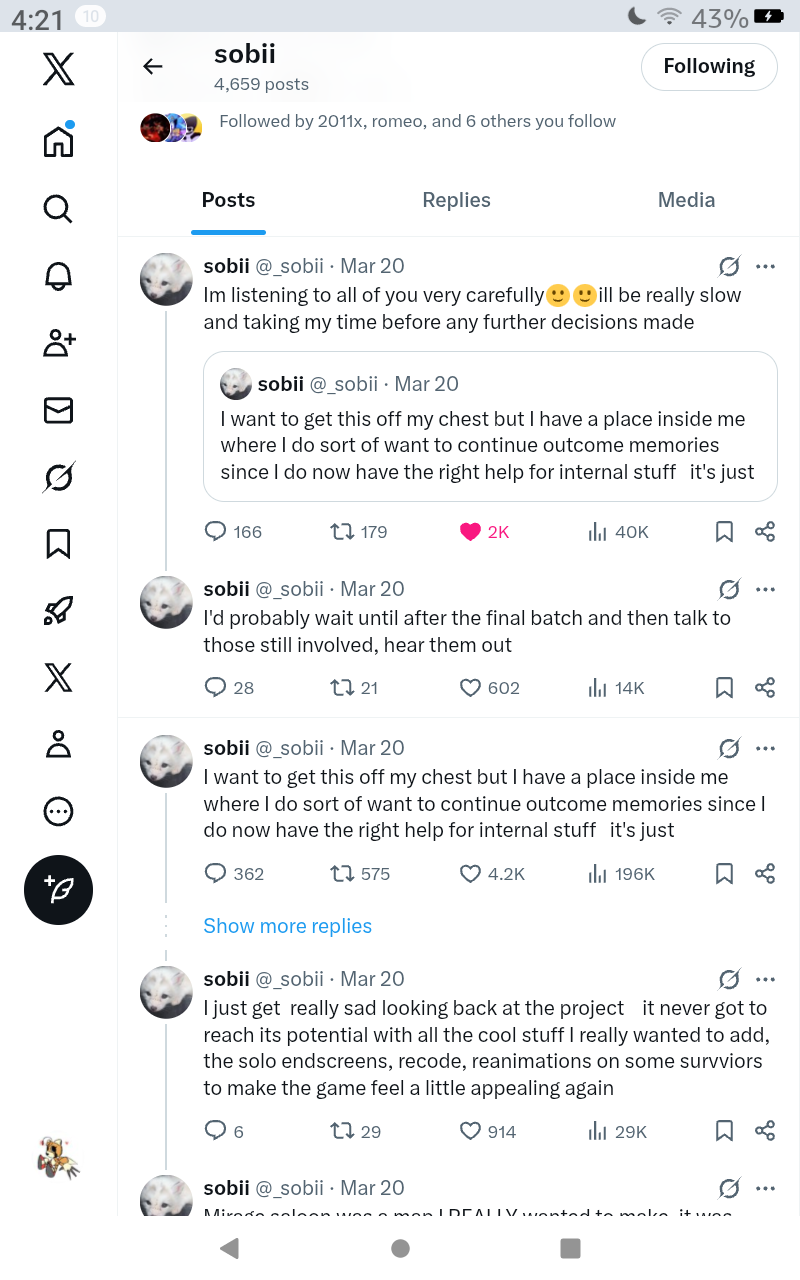Open the Messages envelope icon
Viewport: 800px width, 1280px height.
(58, 410)
